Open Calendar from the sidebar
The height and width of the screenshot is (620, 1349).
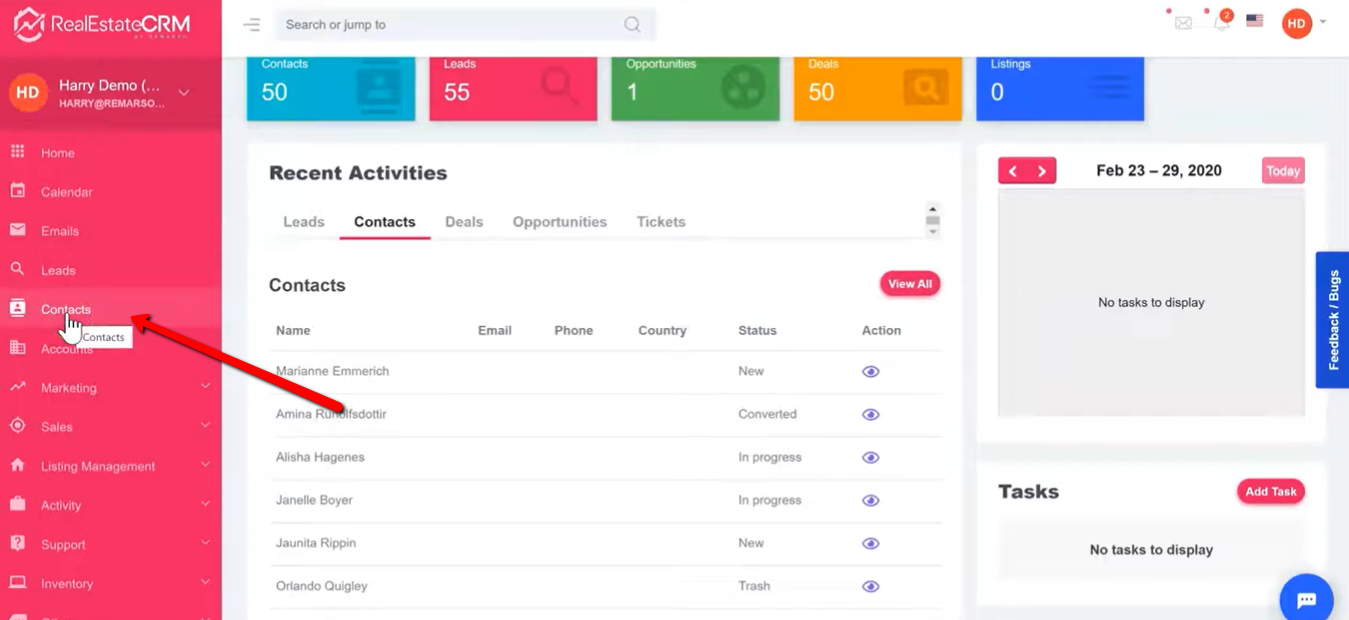tap(66, 192)
